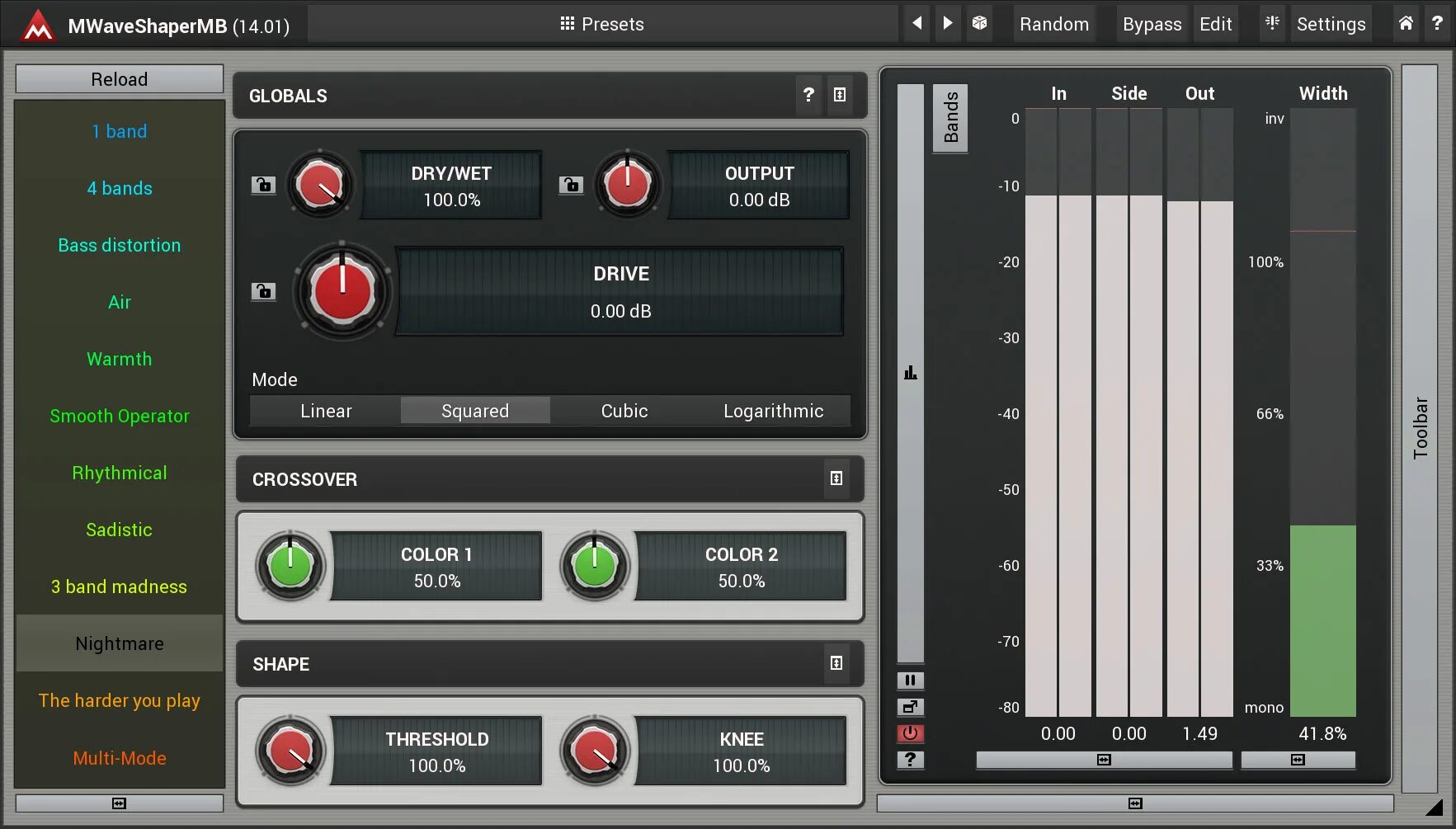1456x829 pixels.
Task: Choose the Bass distortion preset
Action: [120, 245]
